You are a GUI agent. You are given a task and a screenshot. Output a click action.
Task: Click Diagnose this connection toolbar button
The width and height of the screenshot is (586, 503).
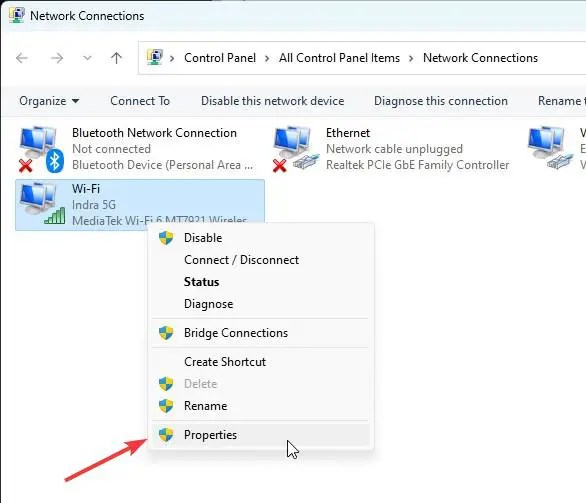(x=441, y=101)
